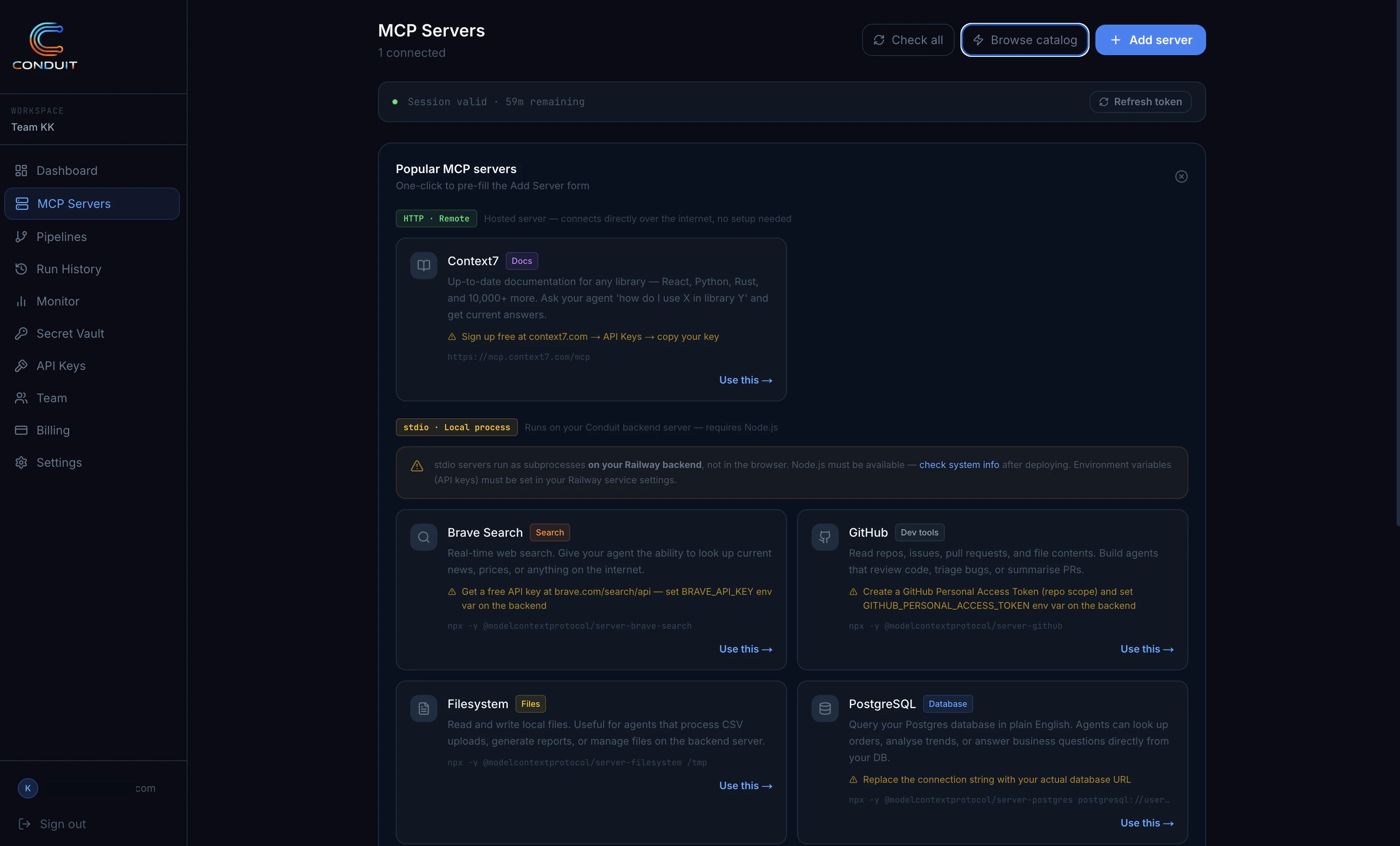Viewport: 1400px width, 846px height.
Task: Click the PostgreSQL database icon
Action: click(824, 709)
